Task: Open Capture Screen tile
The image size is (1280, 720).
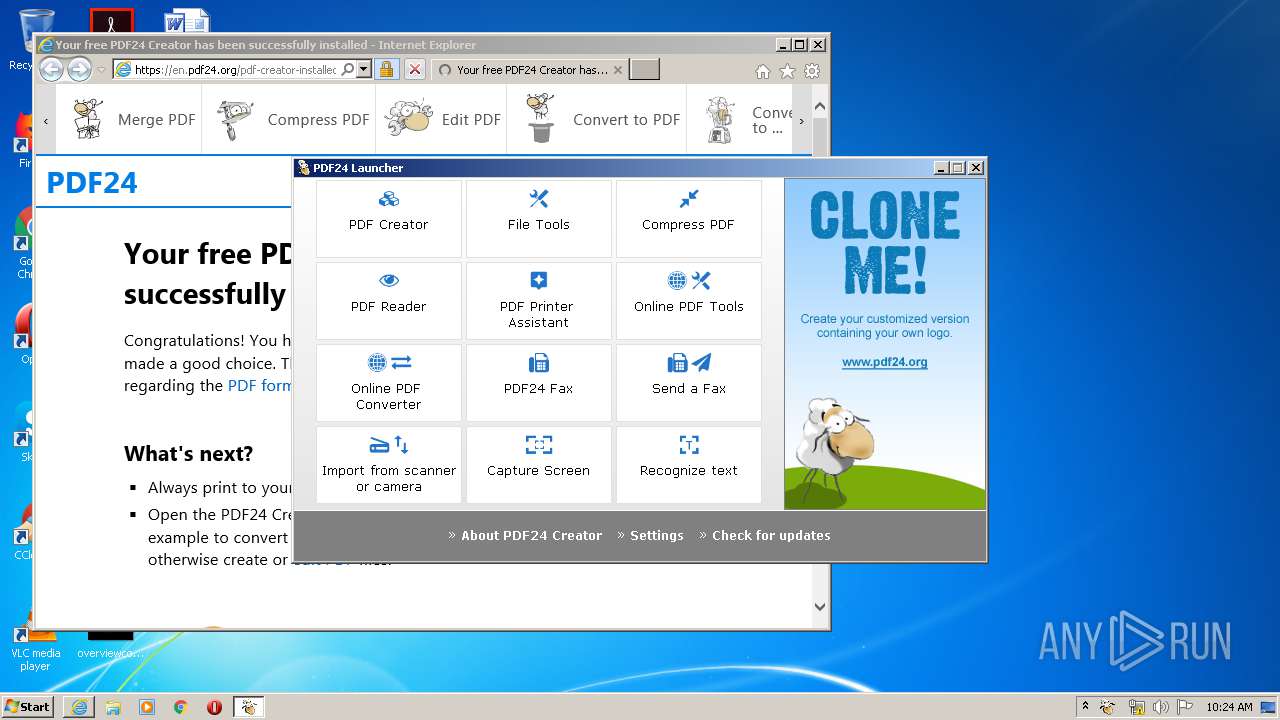Action: (x=539, y=464)
